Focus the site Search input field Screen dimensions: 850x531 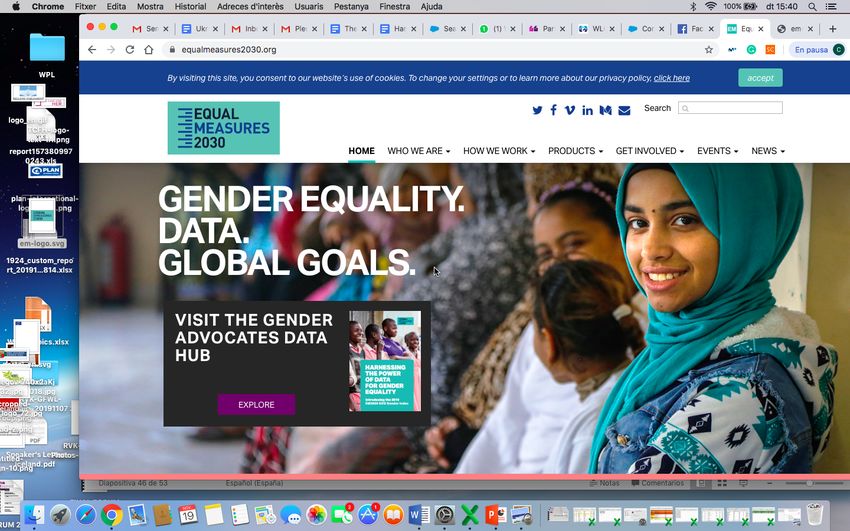730,108
